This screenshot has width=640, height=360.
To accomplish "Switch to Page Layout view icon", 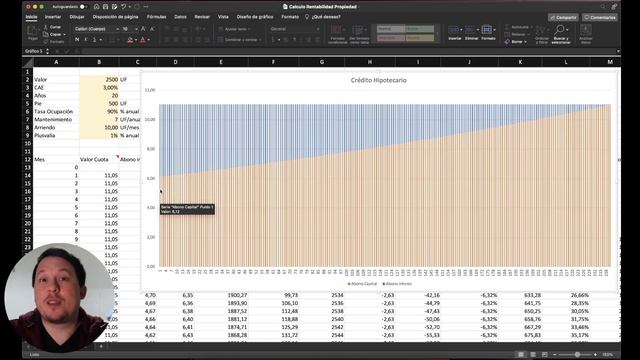I will [533, 355].
